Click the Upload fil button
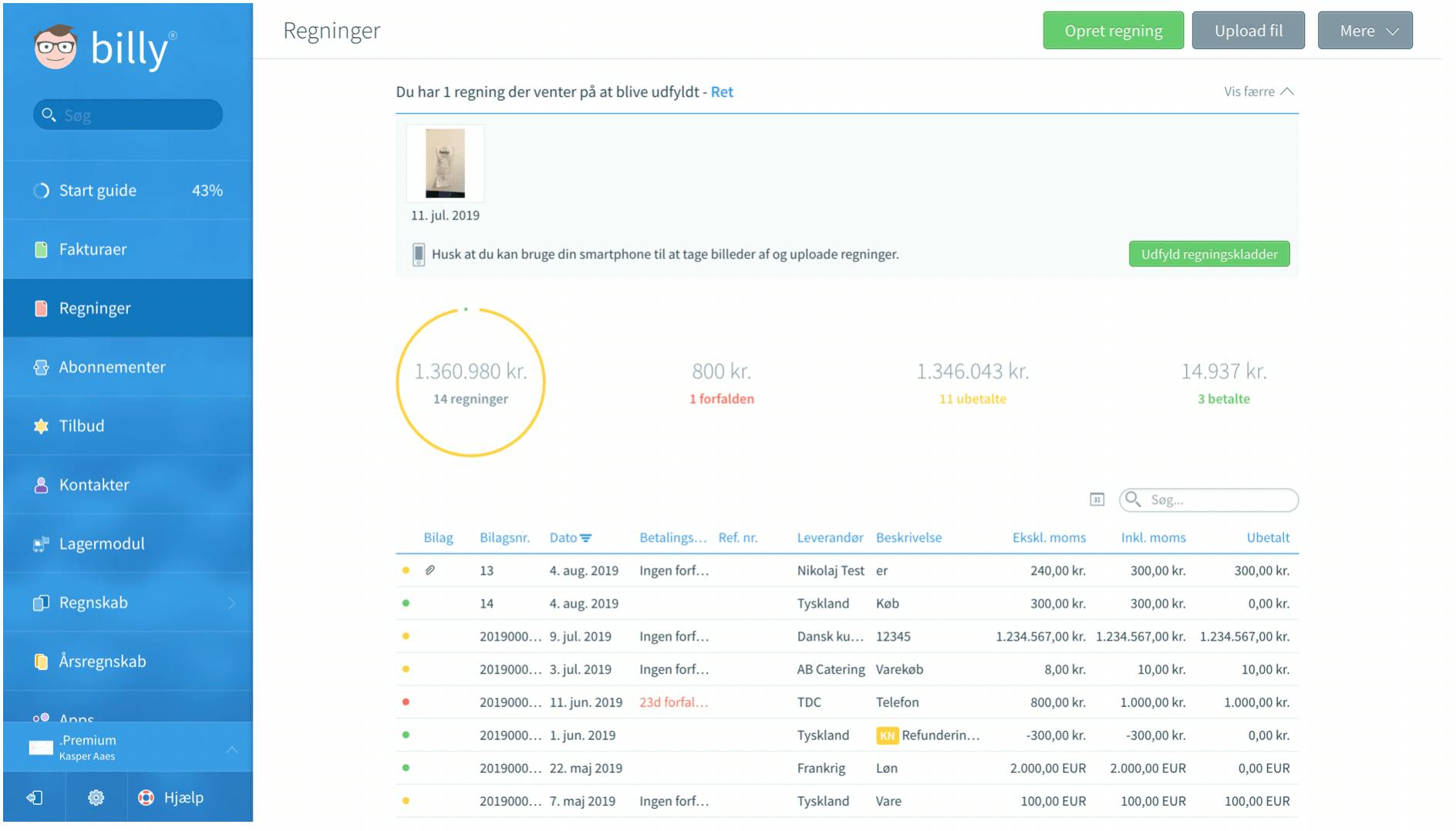The width and height of the screenshot is (1456, 831). point(1249,31)
